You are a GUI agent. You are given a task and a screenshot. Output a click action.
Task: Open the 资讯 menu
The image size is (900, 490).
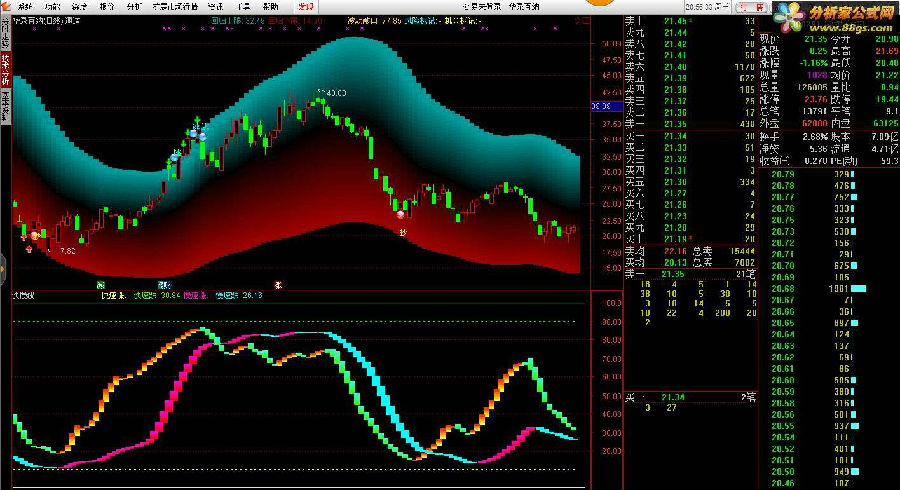[x=215, y=7]
